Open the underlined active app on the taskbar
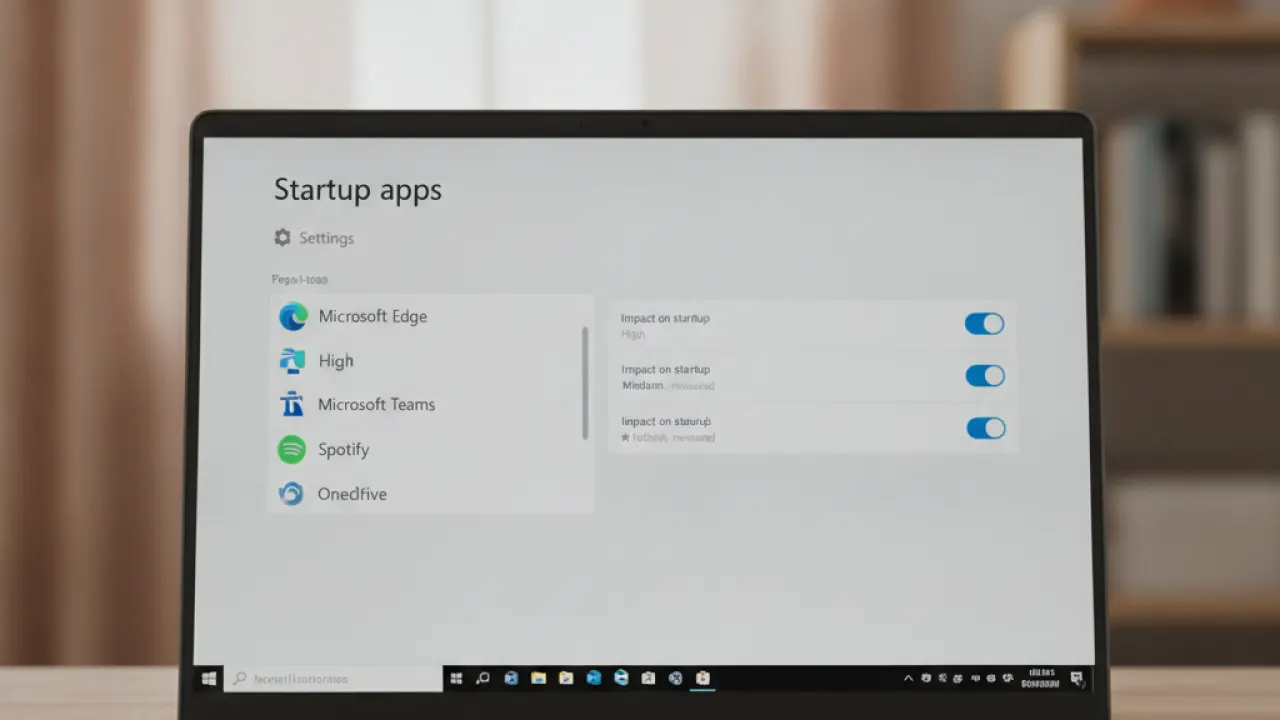 pyautogui.click(x=703, y=678)
